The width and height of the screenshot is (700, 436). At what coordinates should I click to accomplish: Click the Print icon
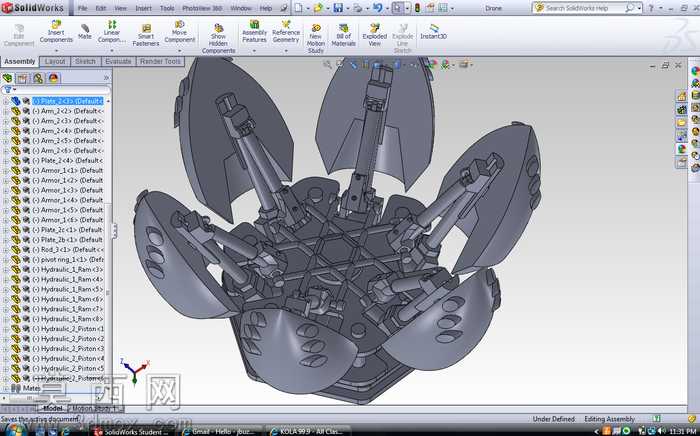(358, 8)
